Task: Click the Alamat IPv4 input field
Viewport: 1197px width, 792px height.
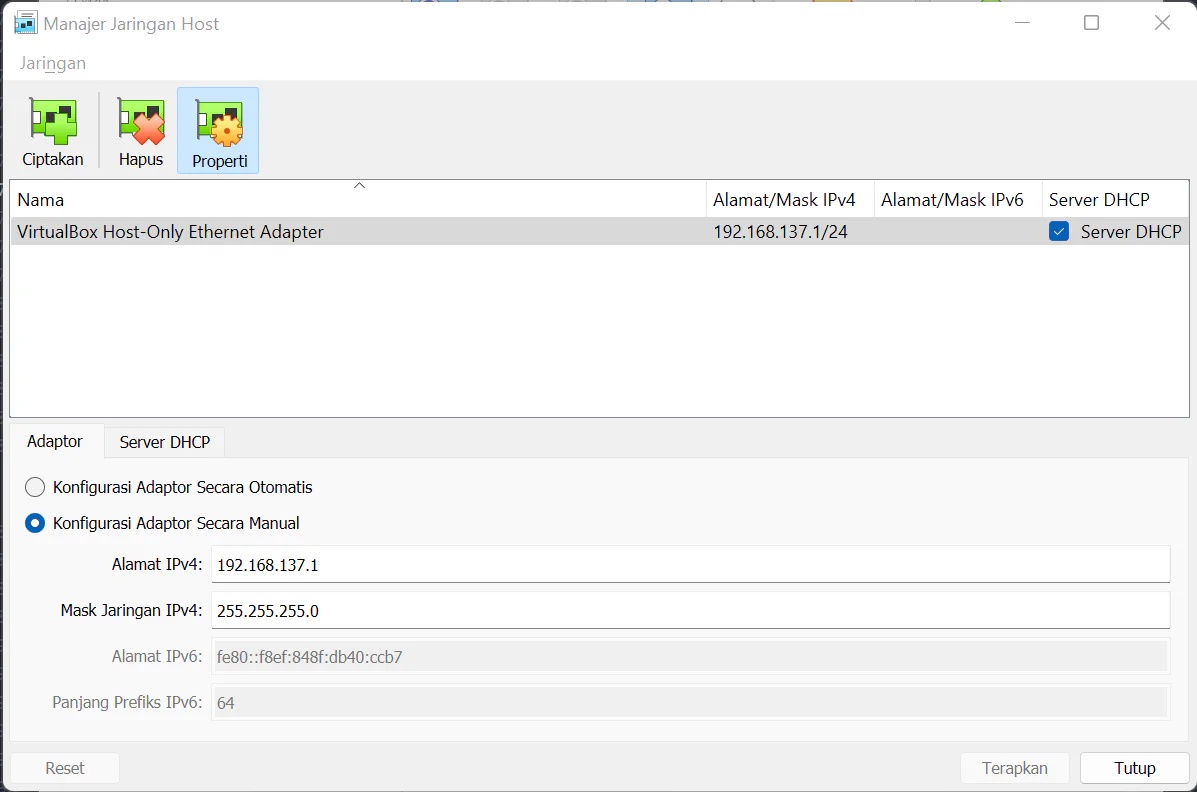Action: tap(690, 564)
